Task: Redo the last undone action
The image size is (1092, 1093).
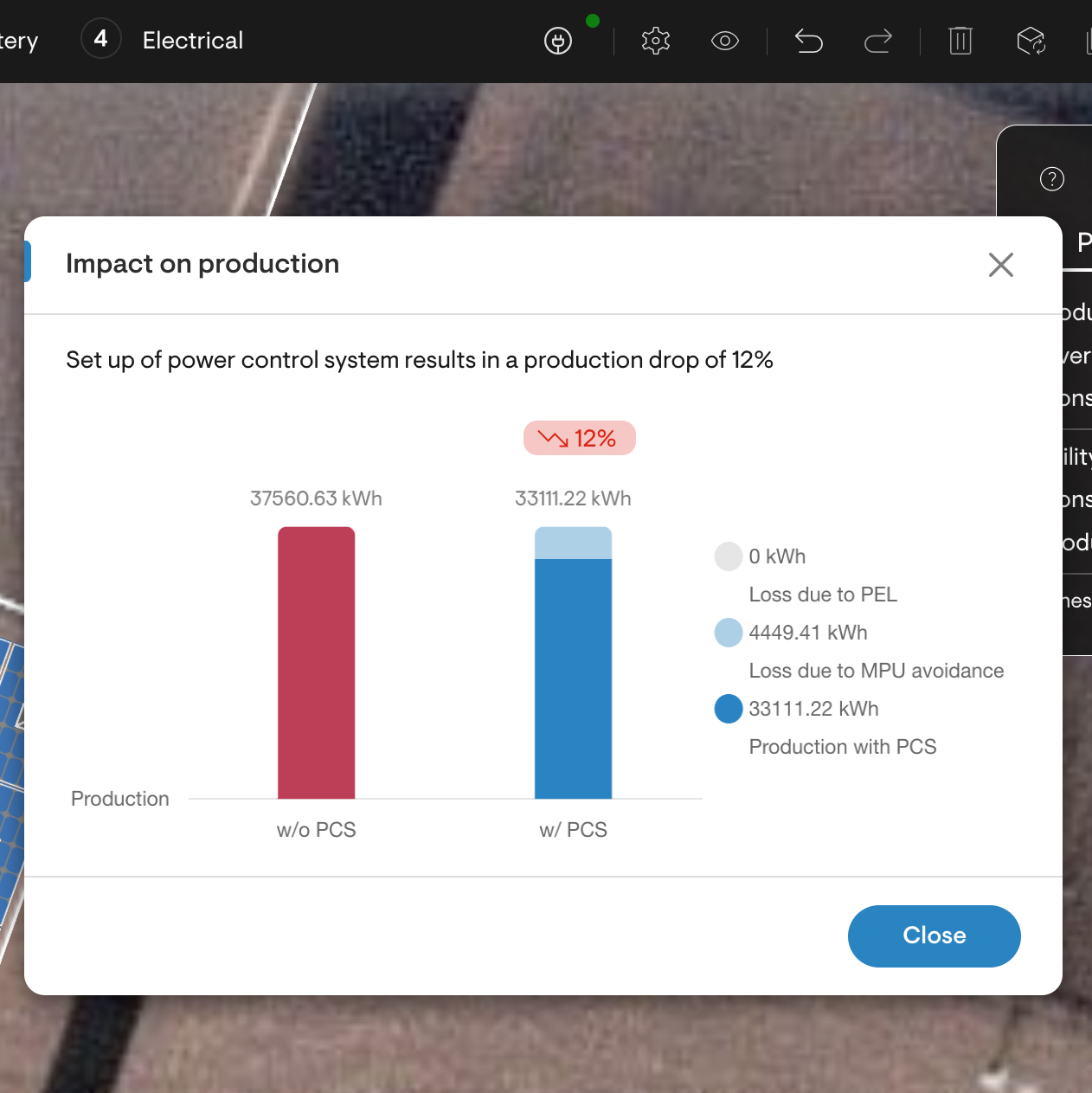Action: tap(877, 41)
